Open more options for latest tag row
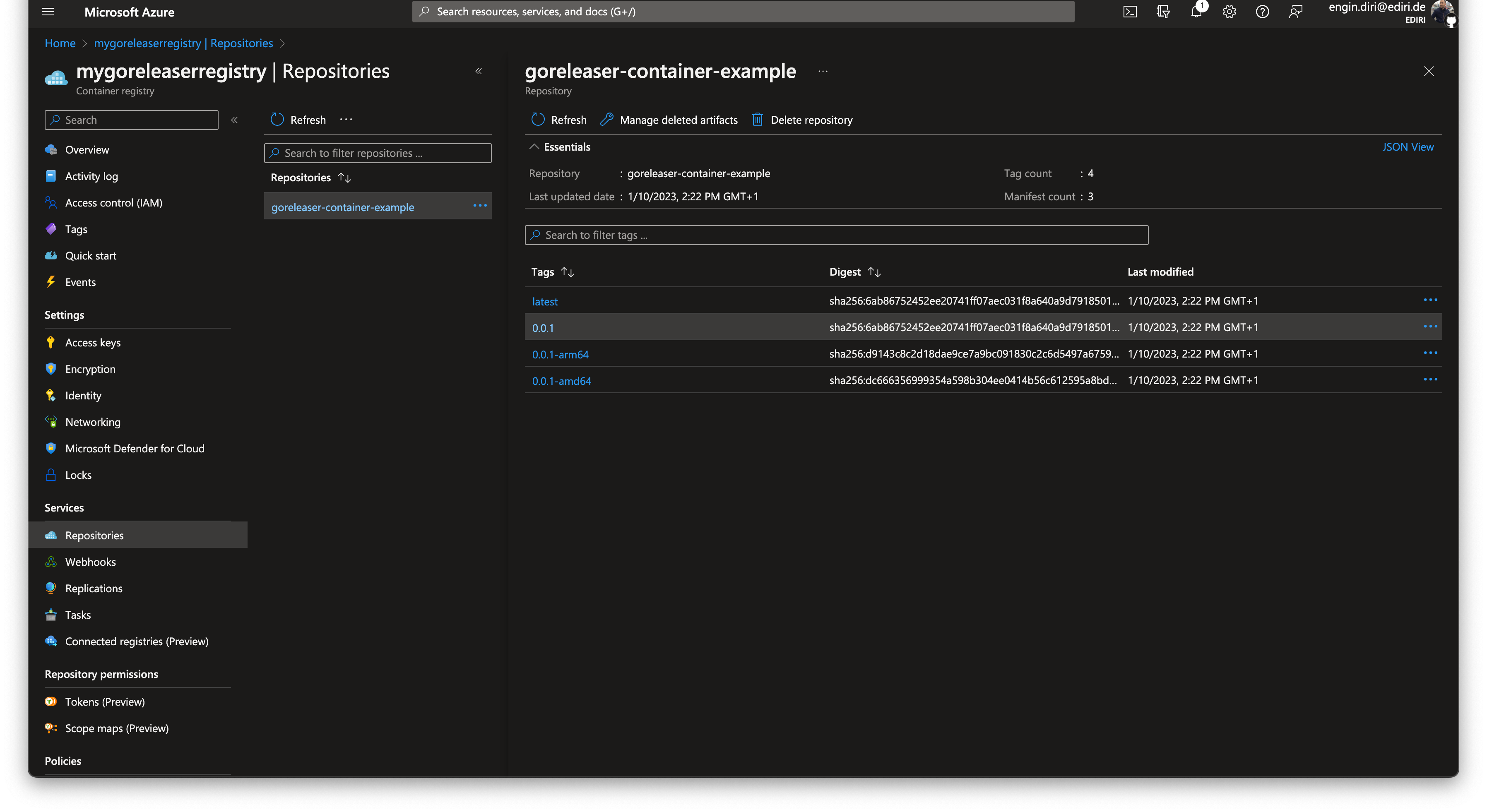 point(1430,300)
